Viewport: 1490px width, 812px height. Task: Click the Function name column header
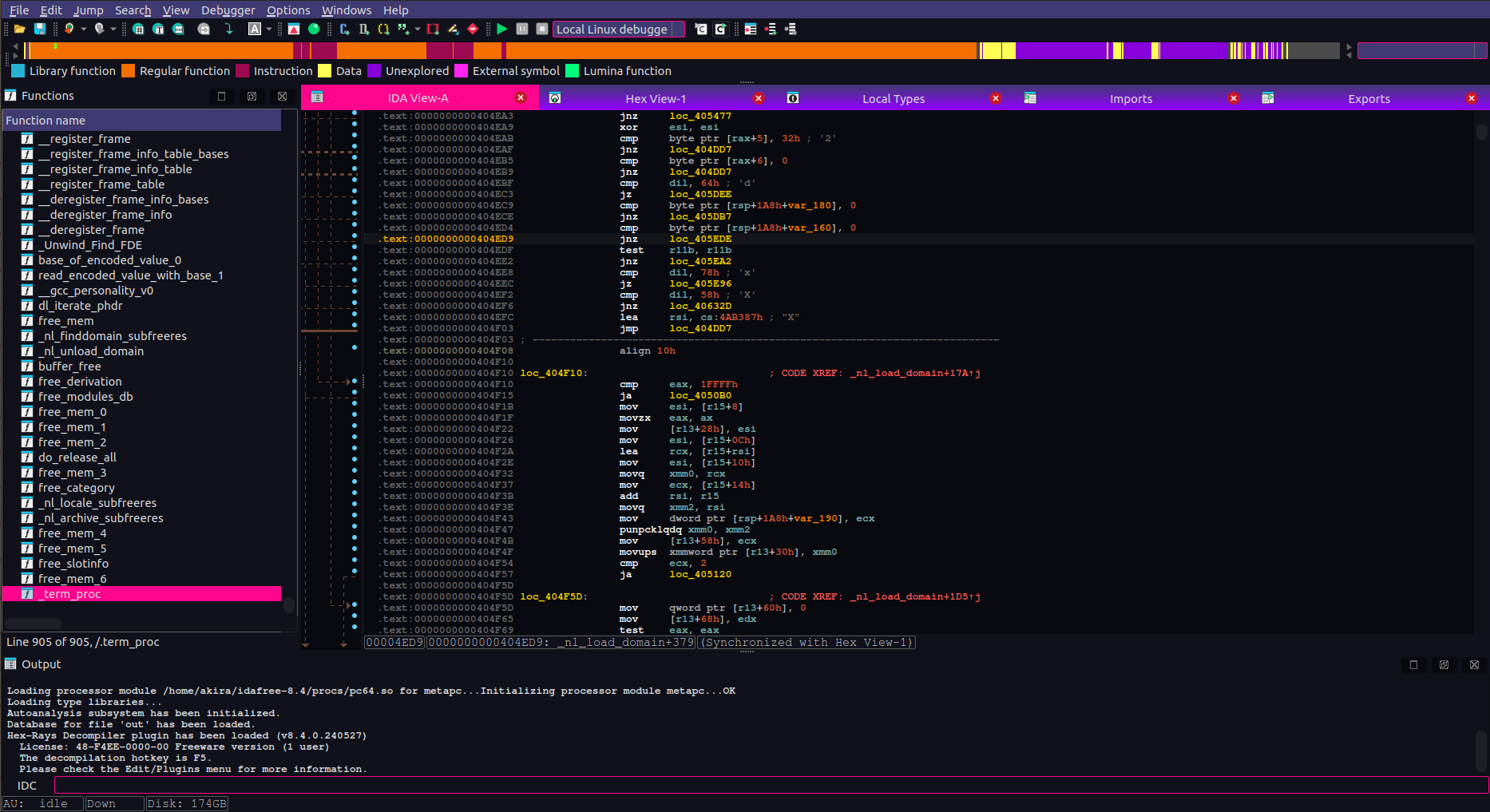(142, 120)
